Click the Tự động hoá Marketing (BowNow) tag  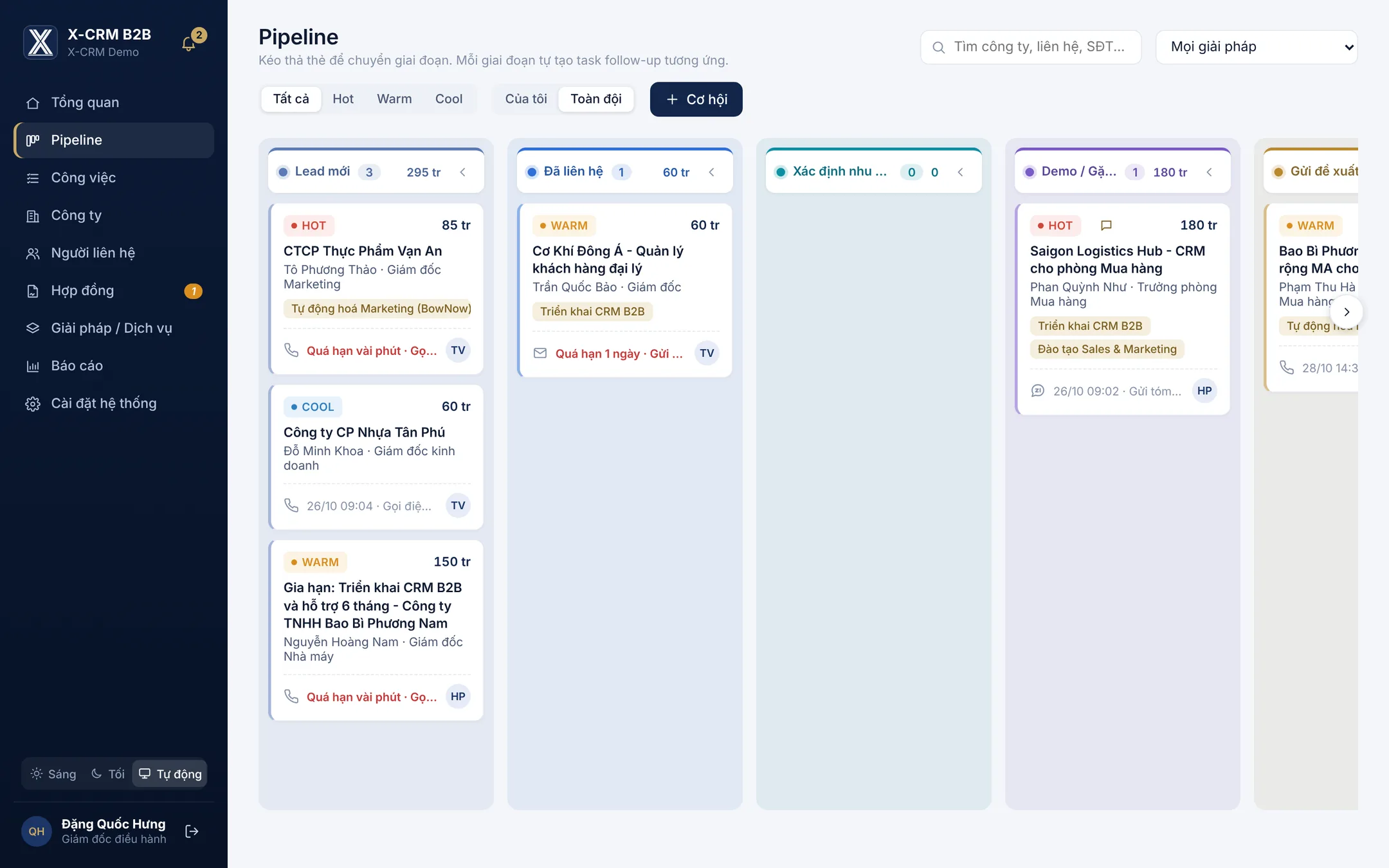coord(377,309)
